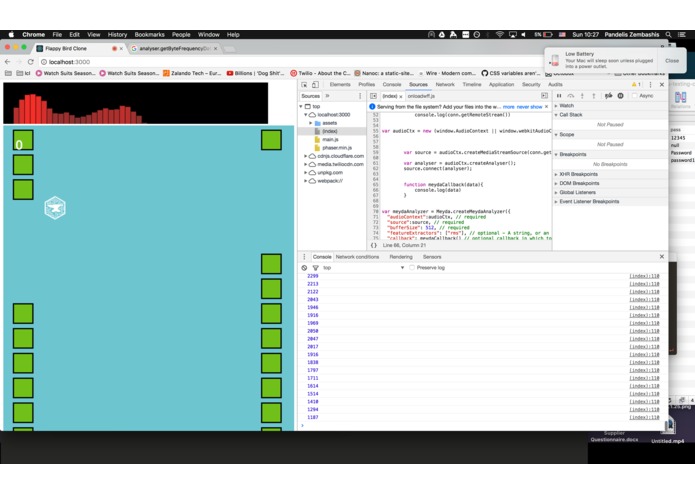Toggle the DevTools device toolbar icon
695x494 pixels.
coord(315,85)
